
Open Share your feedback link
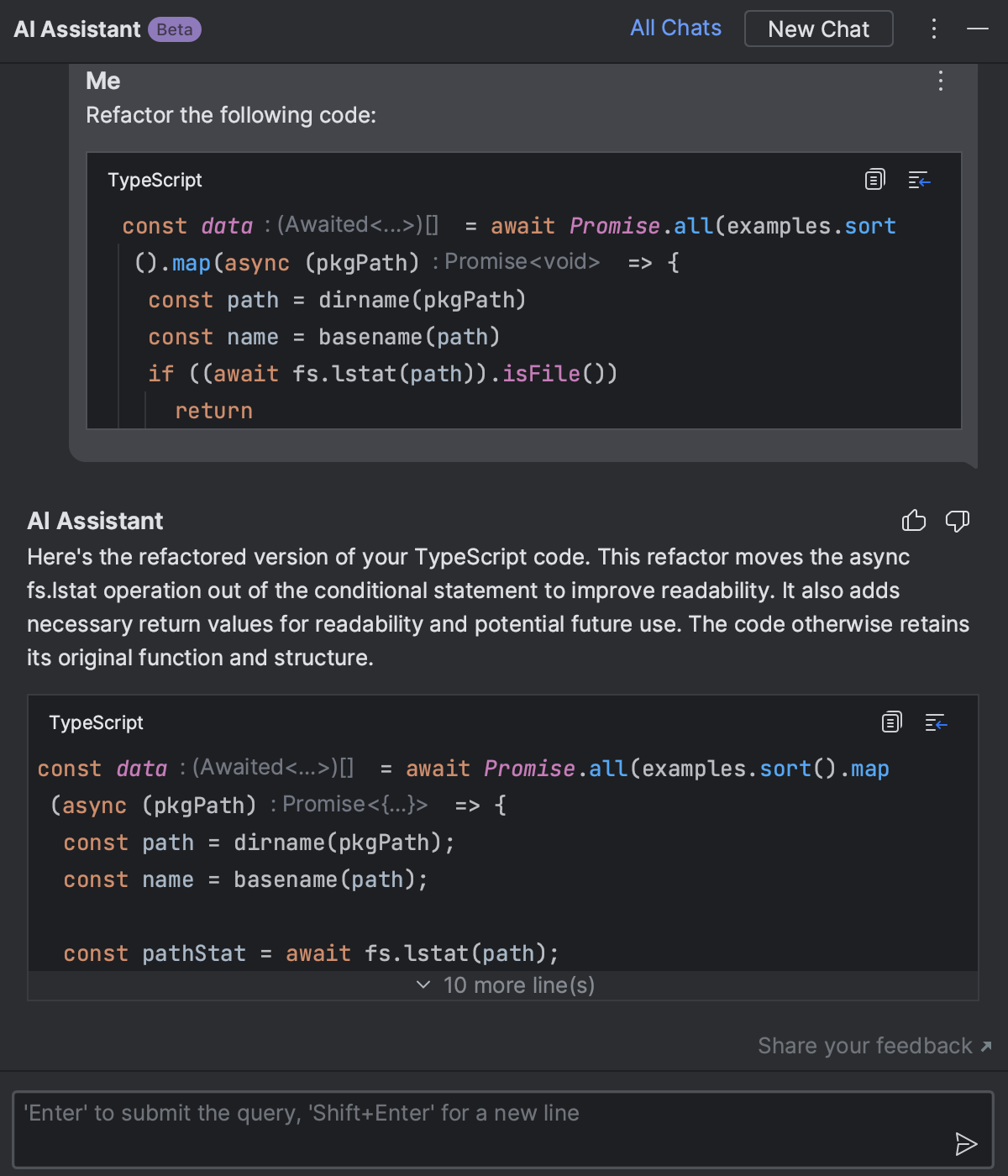874,1046
